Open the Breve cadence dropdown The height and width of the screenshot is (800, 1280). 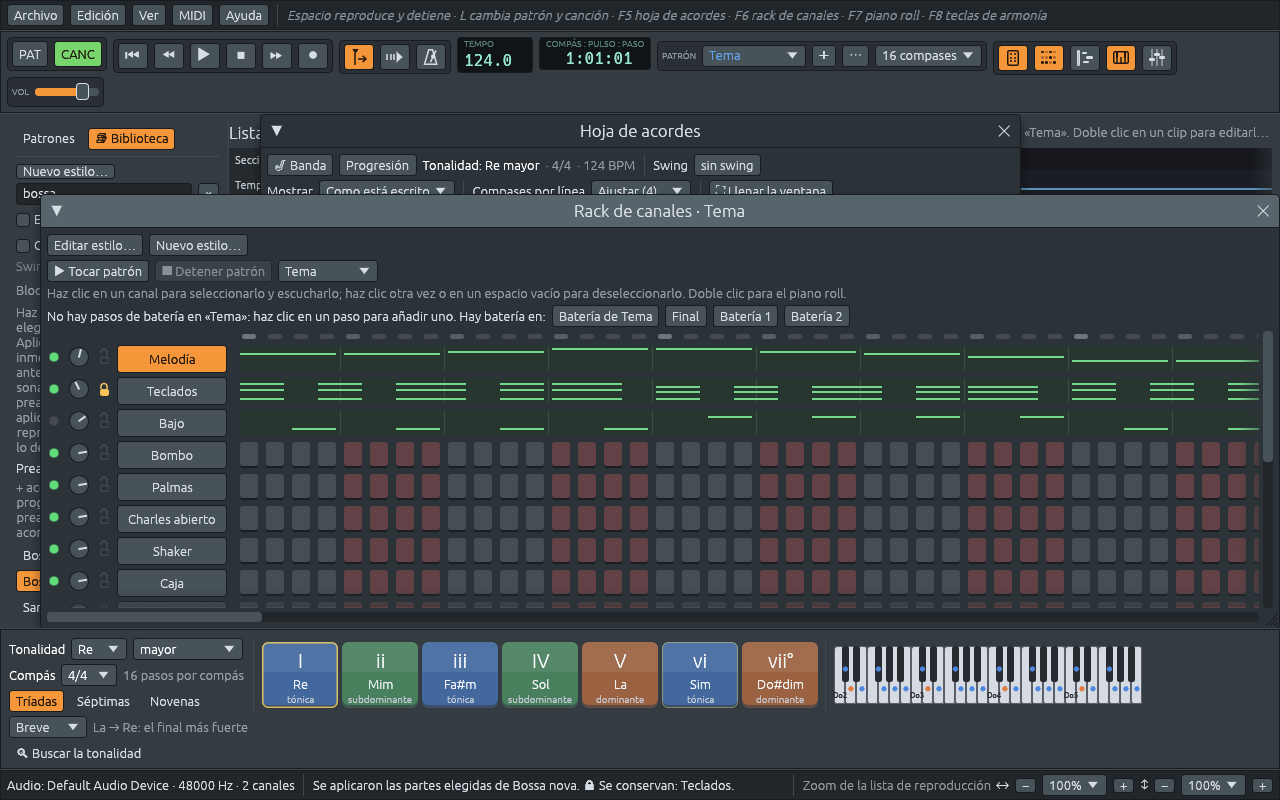tap(48, 727)
